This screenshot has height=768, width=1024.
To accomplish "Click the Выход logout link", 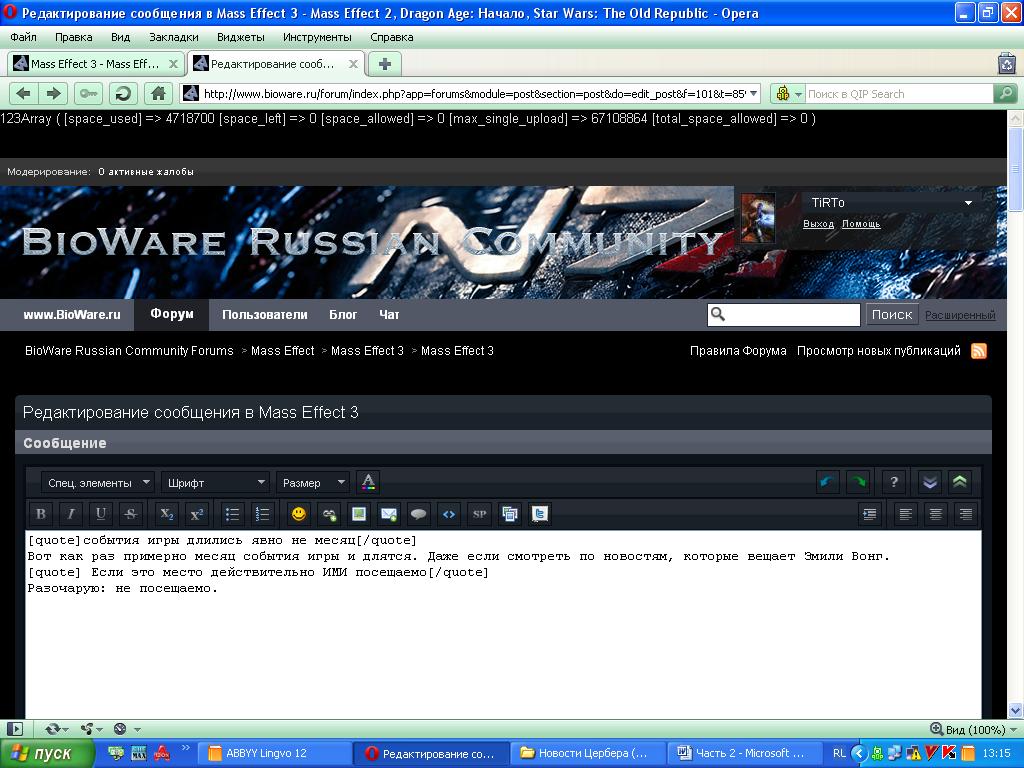I will 818,224.
